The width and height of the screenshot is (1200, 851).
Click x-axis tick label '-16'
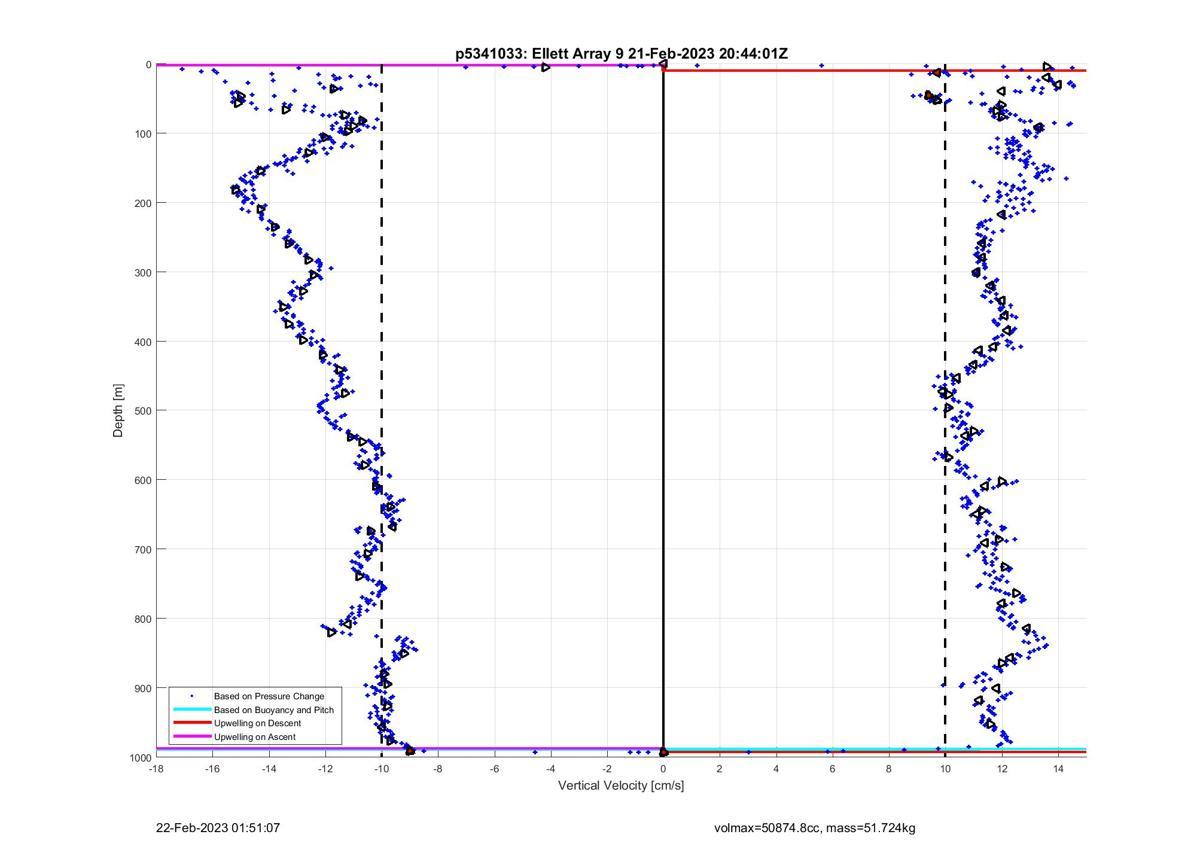[212, 769]
